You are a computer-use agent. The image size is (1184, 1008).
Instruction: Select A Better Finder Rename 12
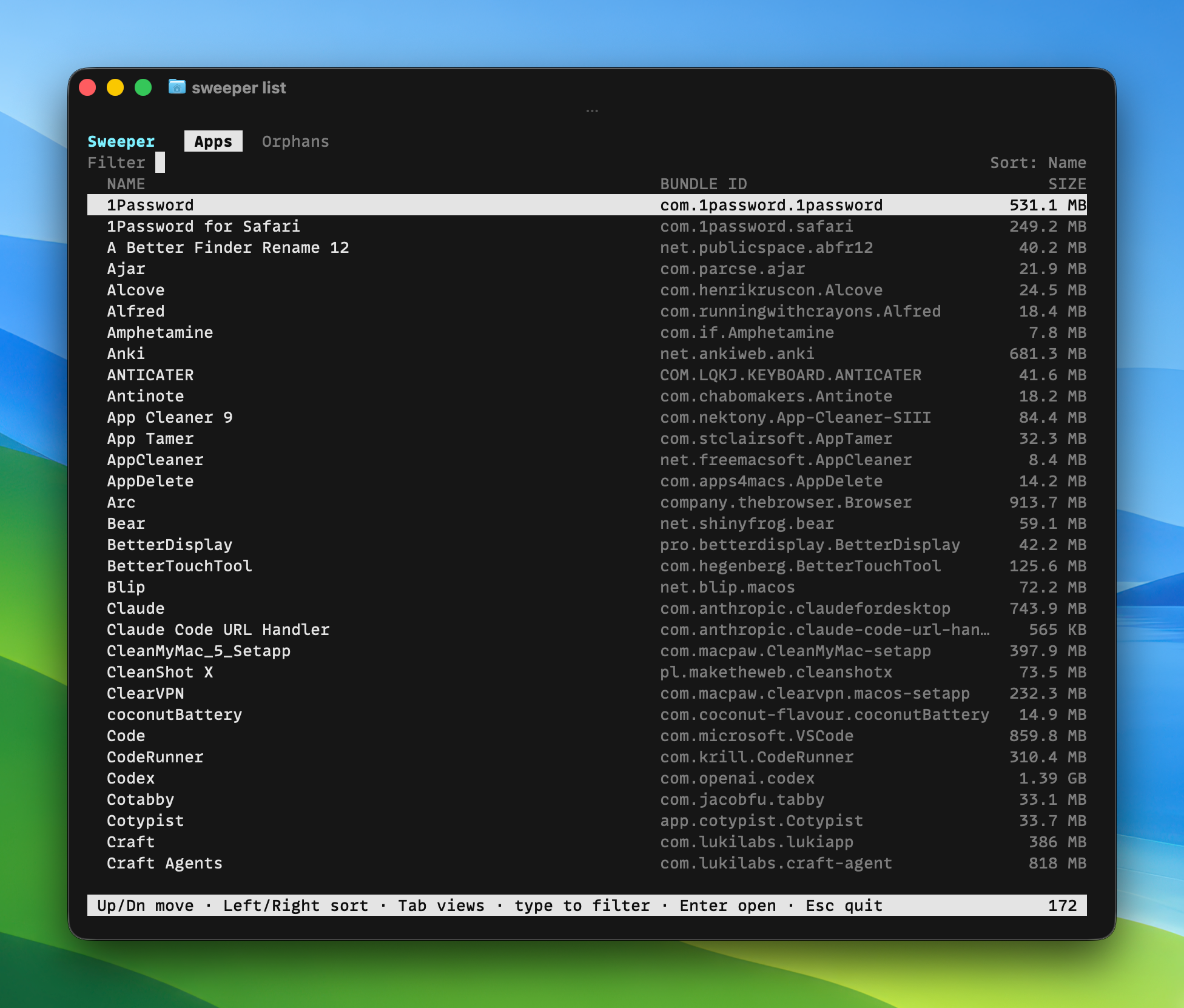point(587,247)
